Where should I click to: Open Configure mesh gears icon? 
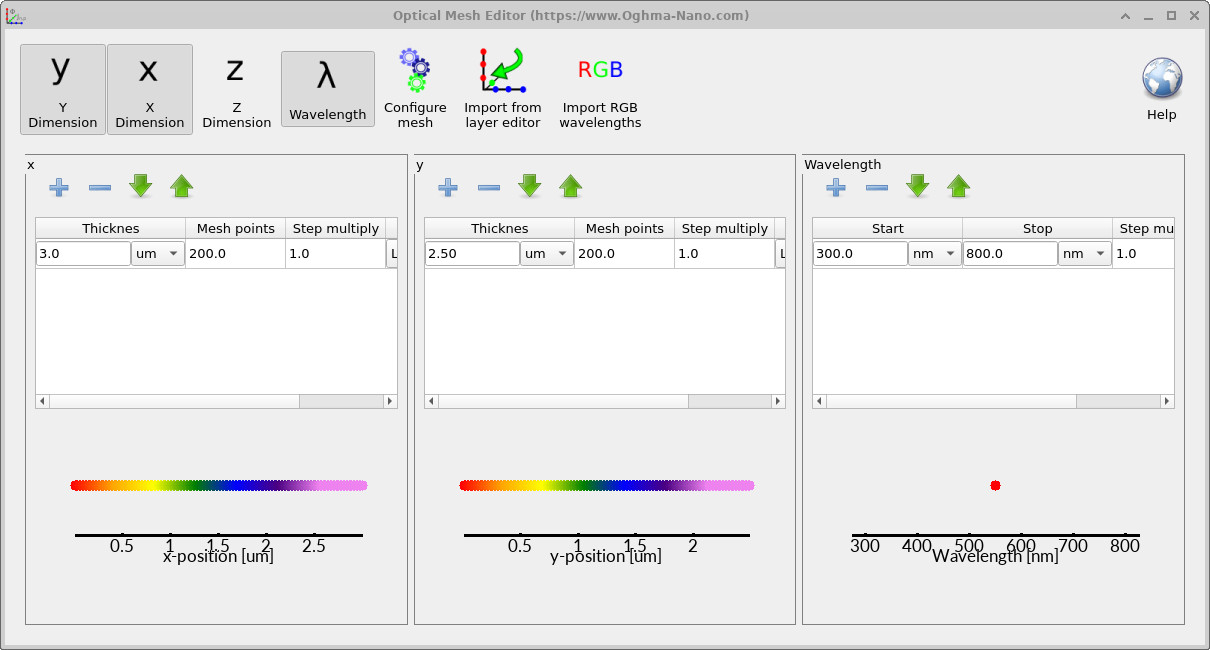click(x=415, y=71)
